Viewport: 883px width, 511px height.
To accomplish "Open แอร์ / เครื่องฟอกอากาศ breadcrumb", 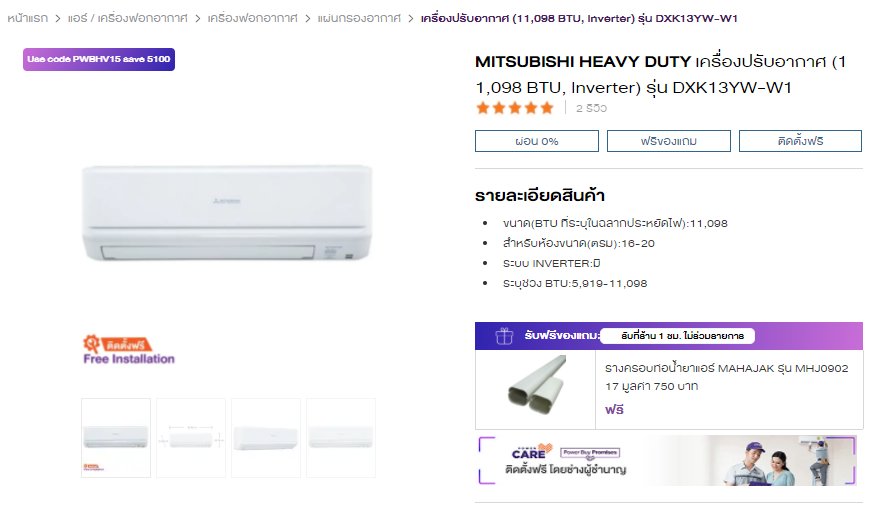I will tap(127, 19).
